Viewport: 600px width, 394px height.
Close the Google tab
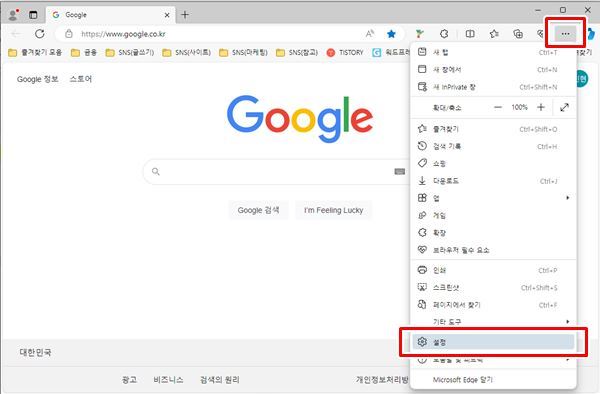167,15
